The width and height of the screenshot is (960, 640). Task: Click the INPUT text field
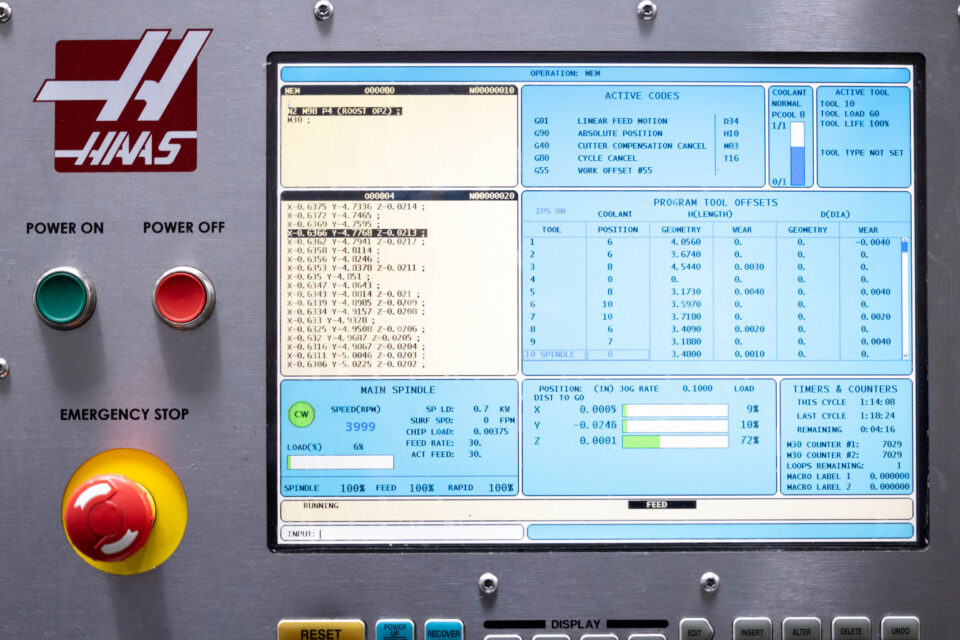pyautogui.click(x=402, y=533)
